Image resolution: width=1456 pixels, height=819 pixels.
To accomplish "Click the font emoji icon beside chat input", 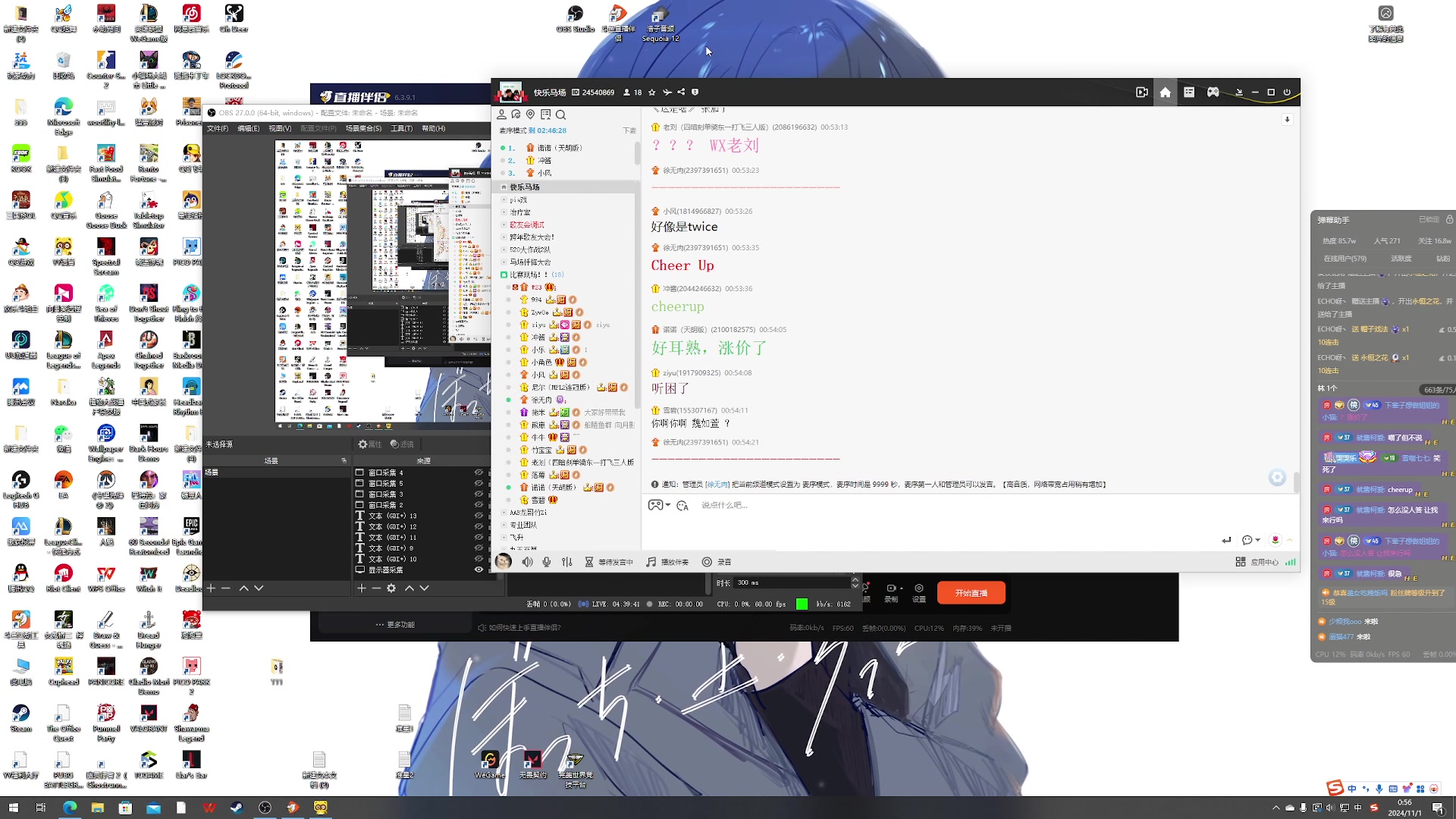I will coord(682,506).
